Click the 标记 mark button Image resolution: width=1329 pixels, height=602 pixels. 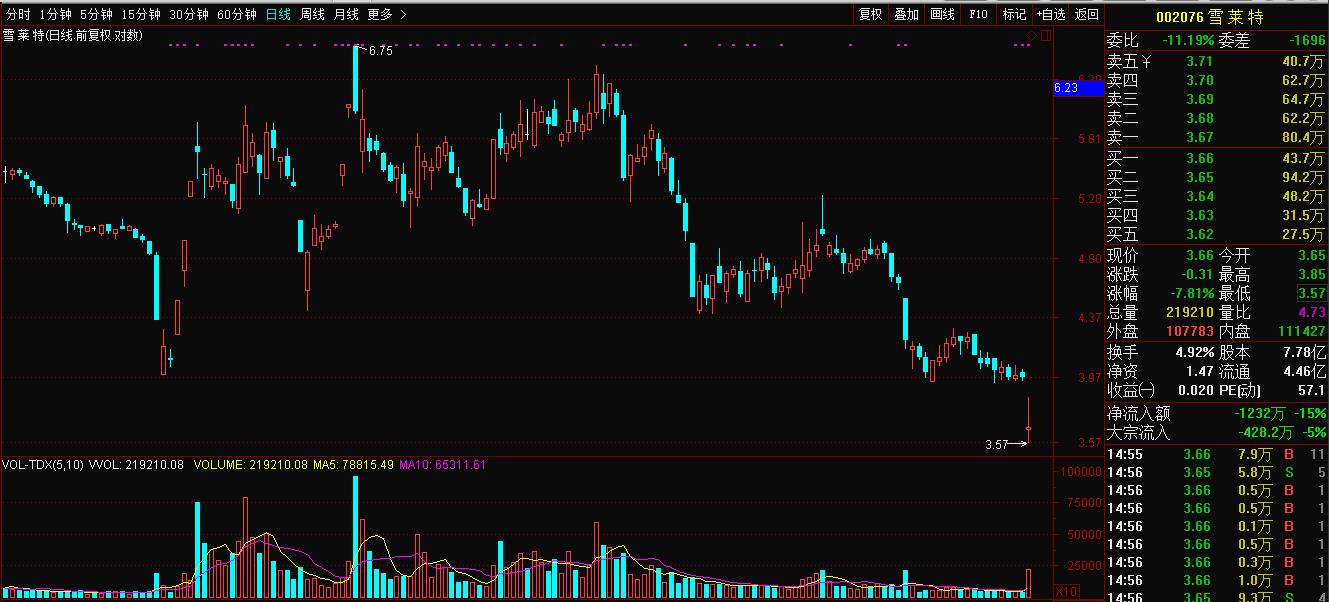(1014, 14)
